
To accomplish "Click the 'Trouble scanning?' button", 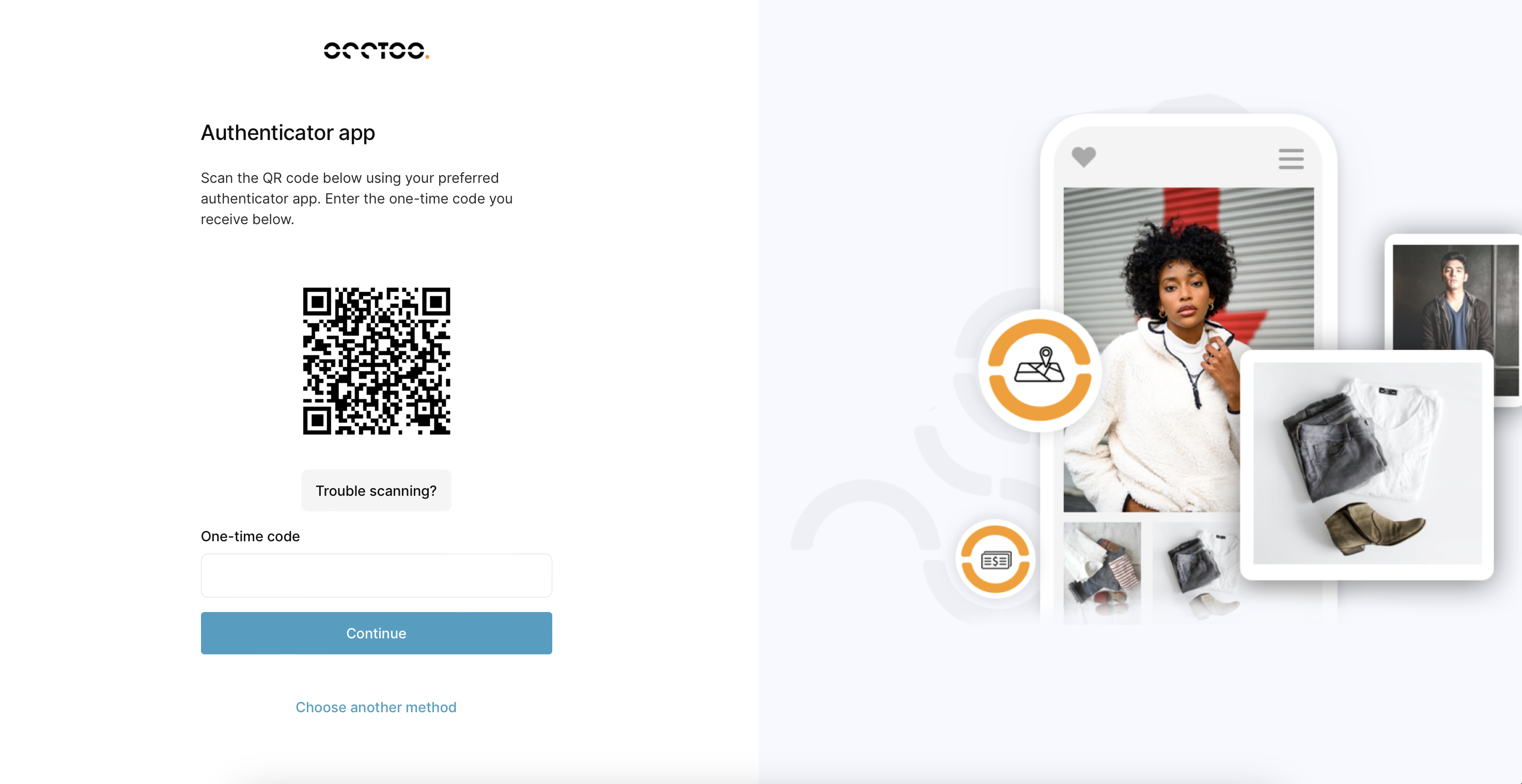I will pos(376,490).
